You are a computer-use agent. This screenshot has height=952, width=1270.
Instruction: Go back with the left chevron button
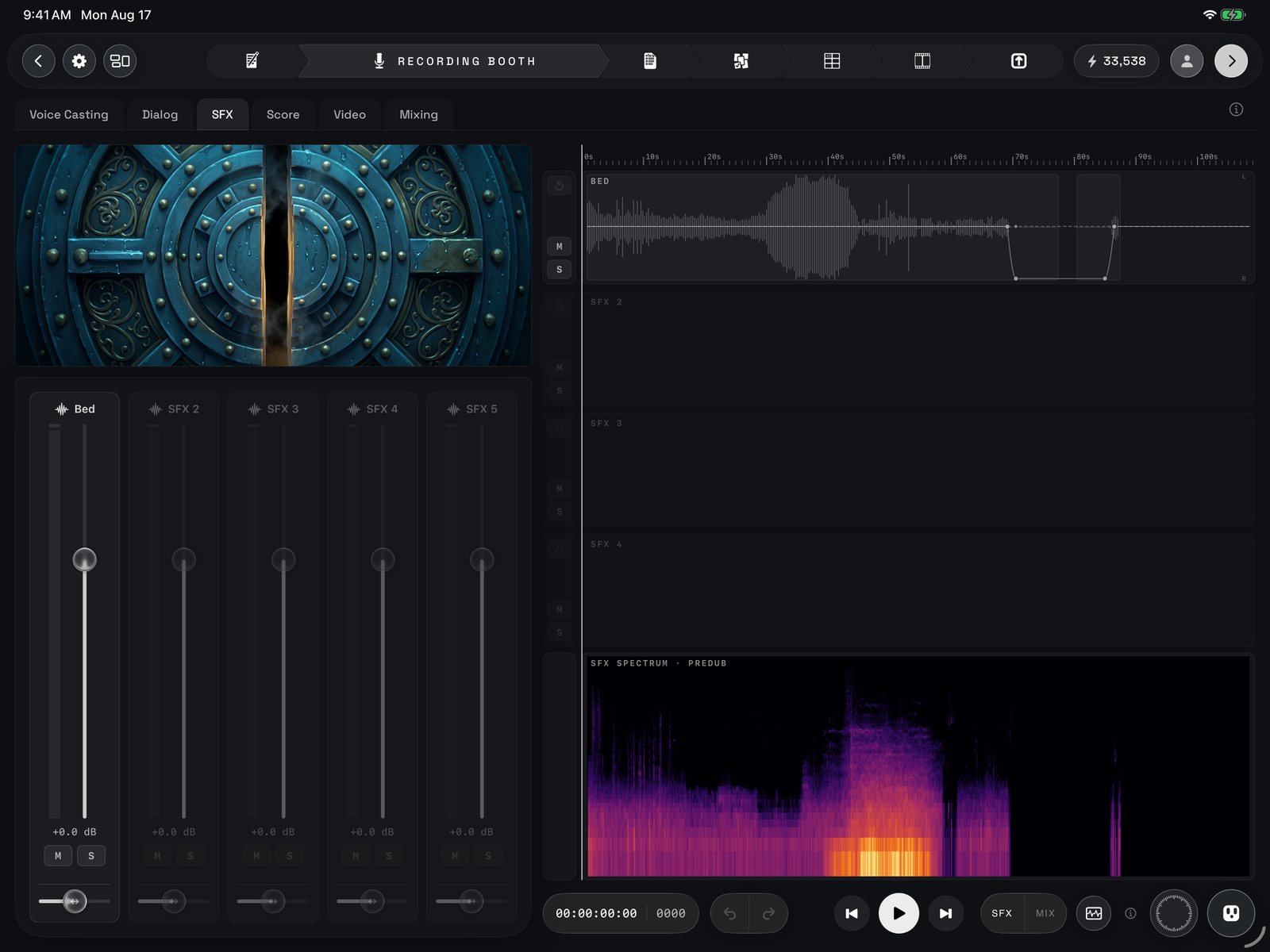pos(38,61)
